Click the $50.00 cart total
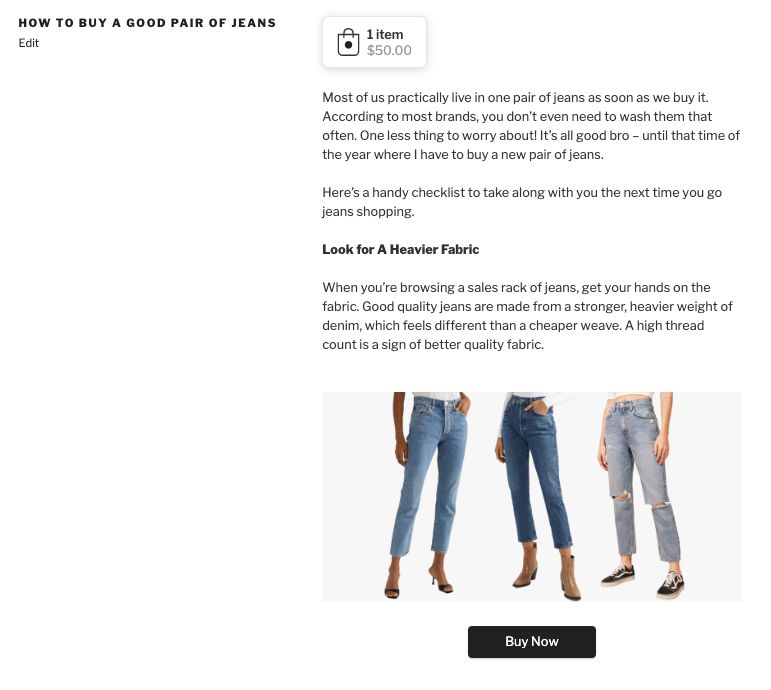Screen dimensions: 771x690 click(389, 50)
